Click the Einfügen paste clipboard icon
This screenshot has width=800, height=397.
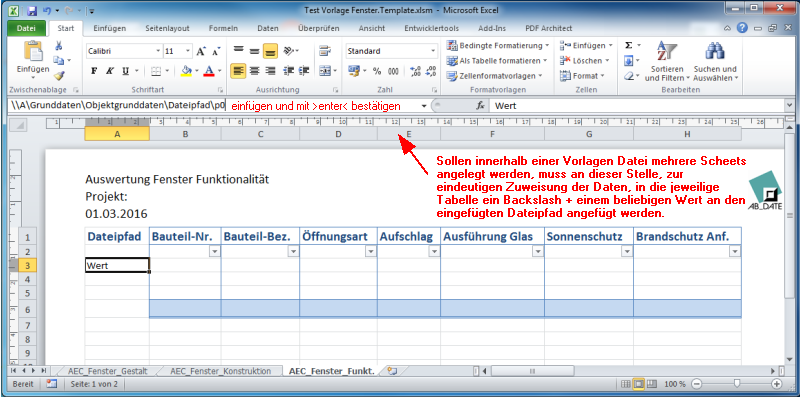click(33, 52)
